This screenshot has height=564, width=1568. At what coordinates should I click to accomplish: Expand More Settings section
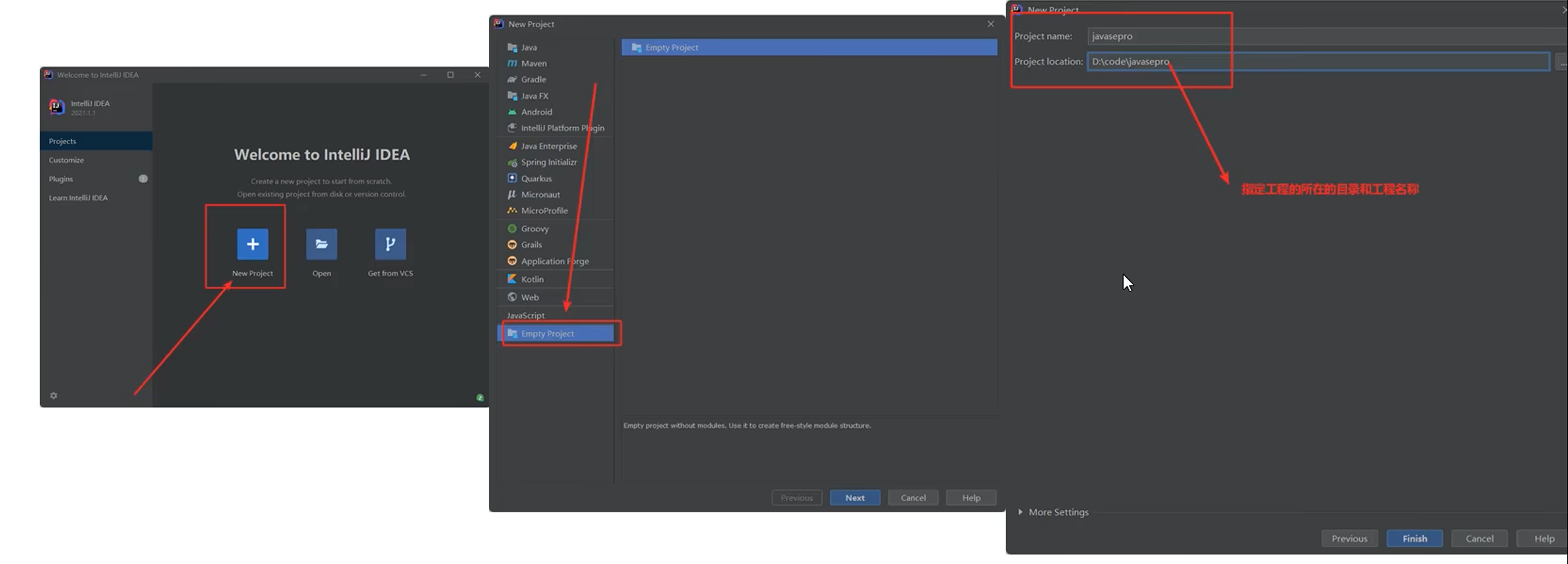(x=1053, y=512)
